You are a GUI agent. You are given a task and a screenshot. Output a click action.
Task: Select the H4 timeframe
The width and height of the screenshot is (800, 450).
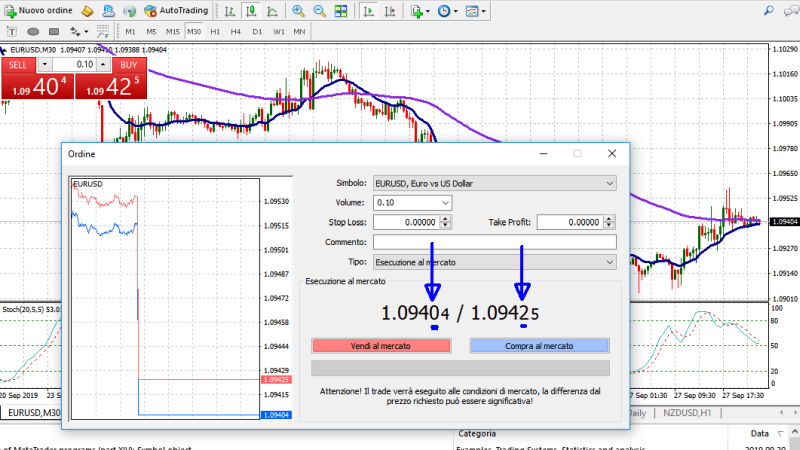[x=235, y=31]
